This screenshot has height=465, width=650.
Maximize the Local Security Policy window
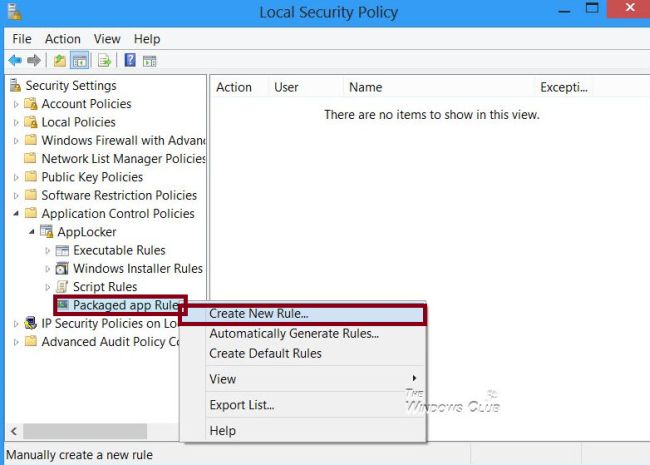pyautogui.click(x=592, y=9)
